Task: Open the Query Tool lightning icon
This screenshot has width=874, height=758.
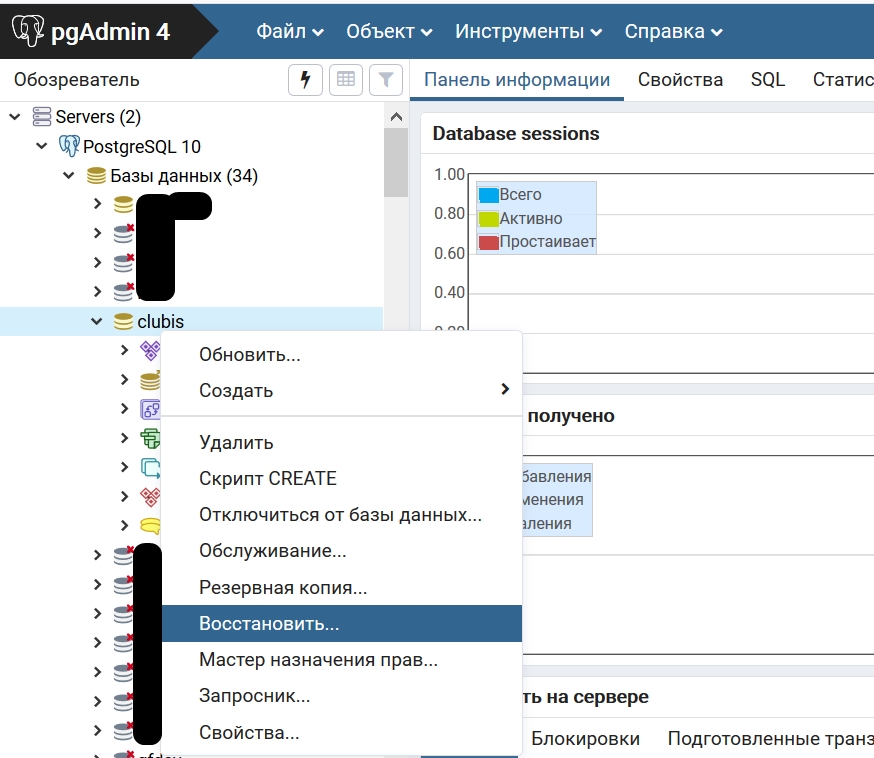Action: pos(305,80)
